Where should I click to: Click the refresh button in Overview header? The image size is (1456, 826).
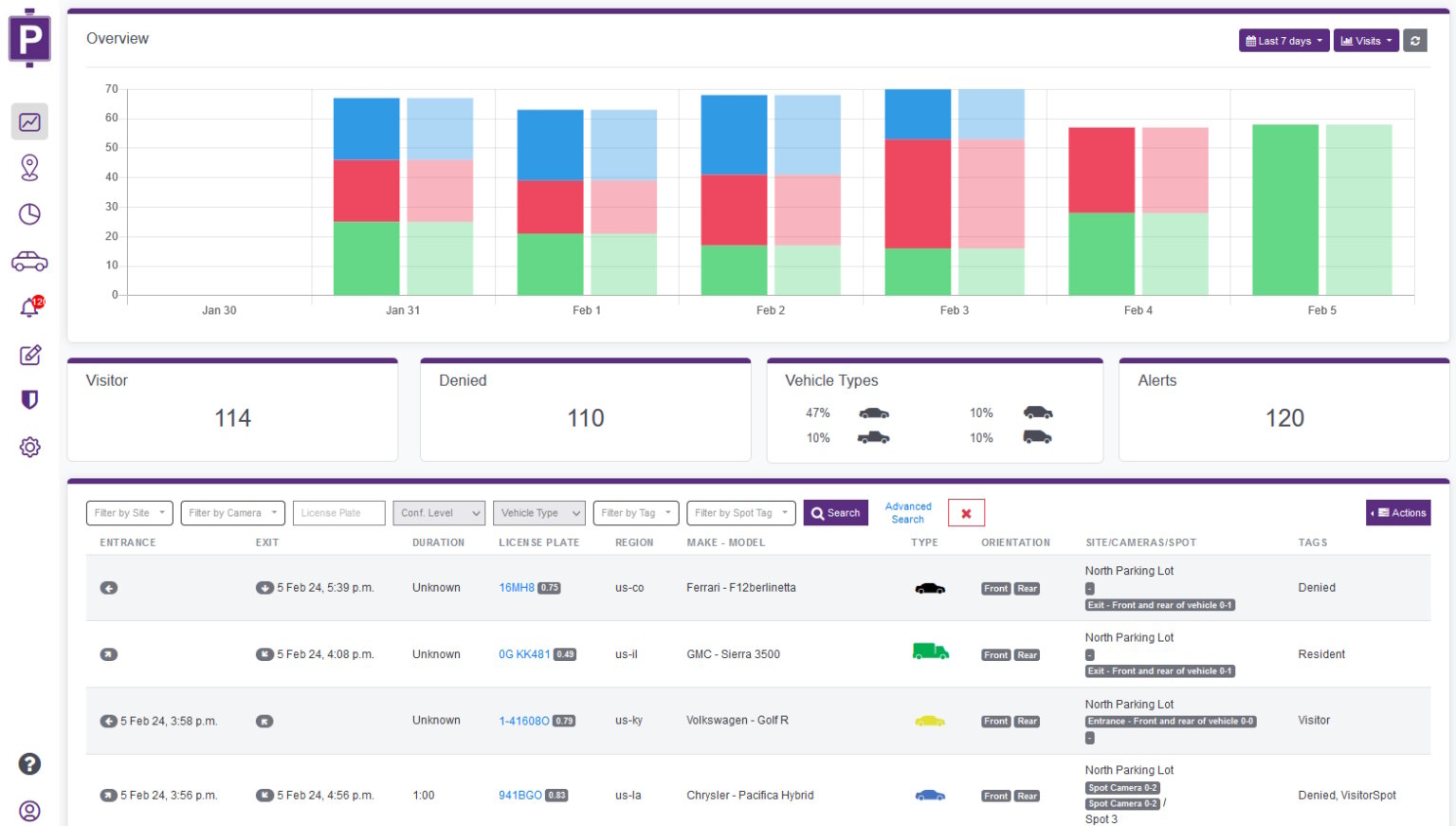pyautogui.click(x=1415, y=41)
